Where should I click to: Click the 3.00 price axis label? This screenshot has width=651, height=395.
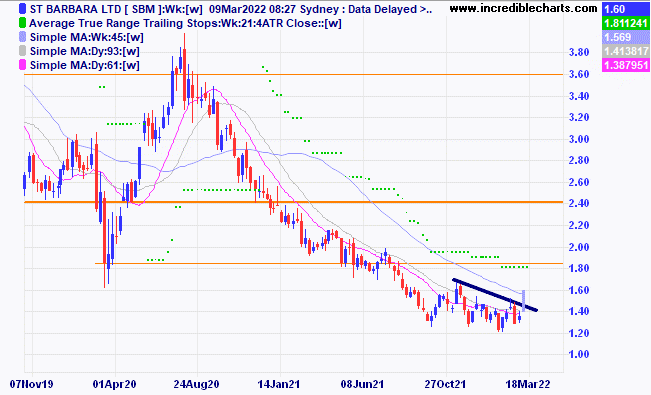pos(579,139)
